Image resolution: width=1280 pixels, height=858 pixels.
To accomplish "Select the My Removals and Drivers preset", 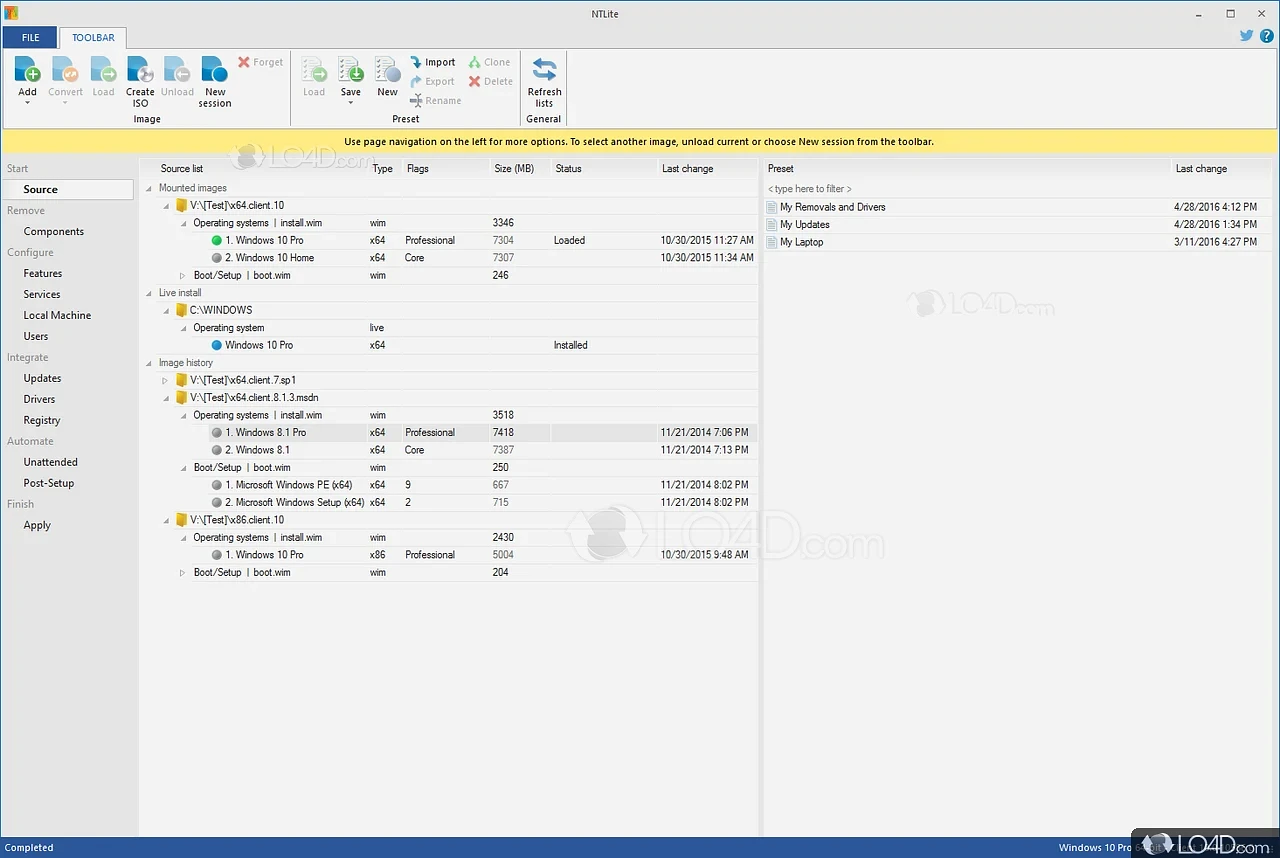I will point(832,207).
